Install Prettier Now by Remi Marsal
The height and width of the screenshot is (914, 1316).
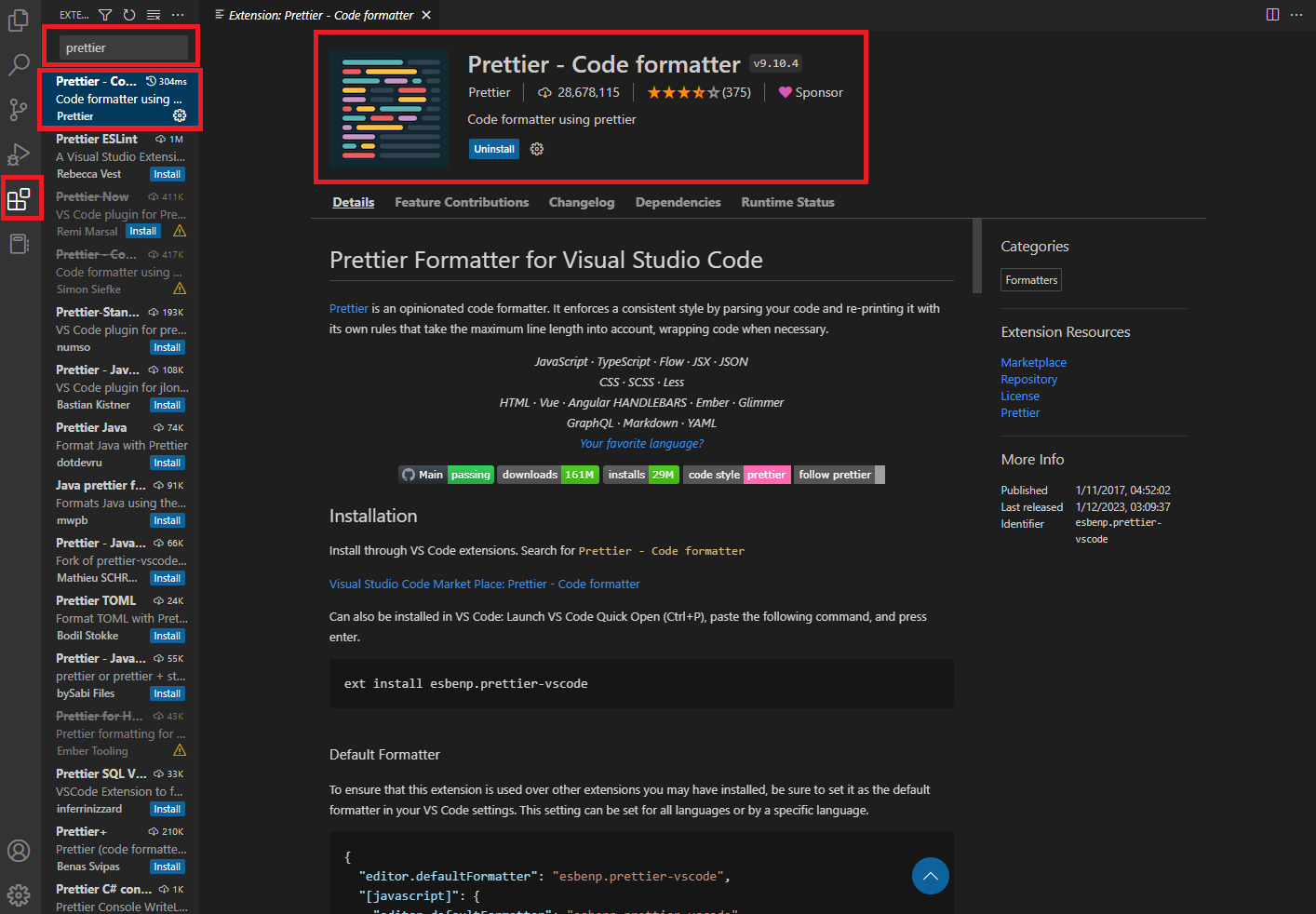coord(143,231)
